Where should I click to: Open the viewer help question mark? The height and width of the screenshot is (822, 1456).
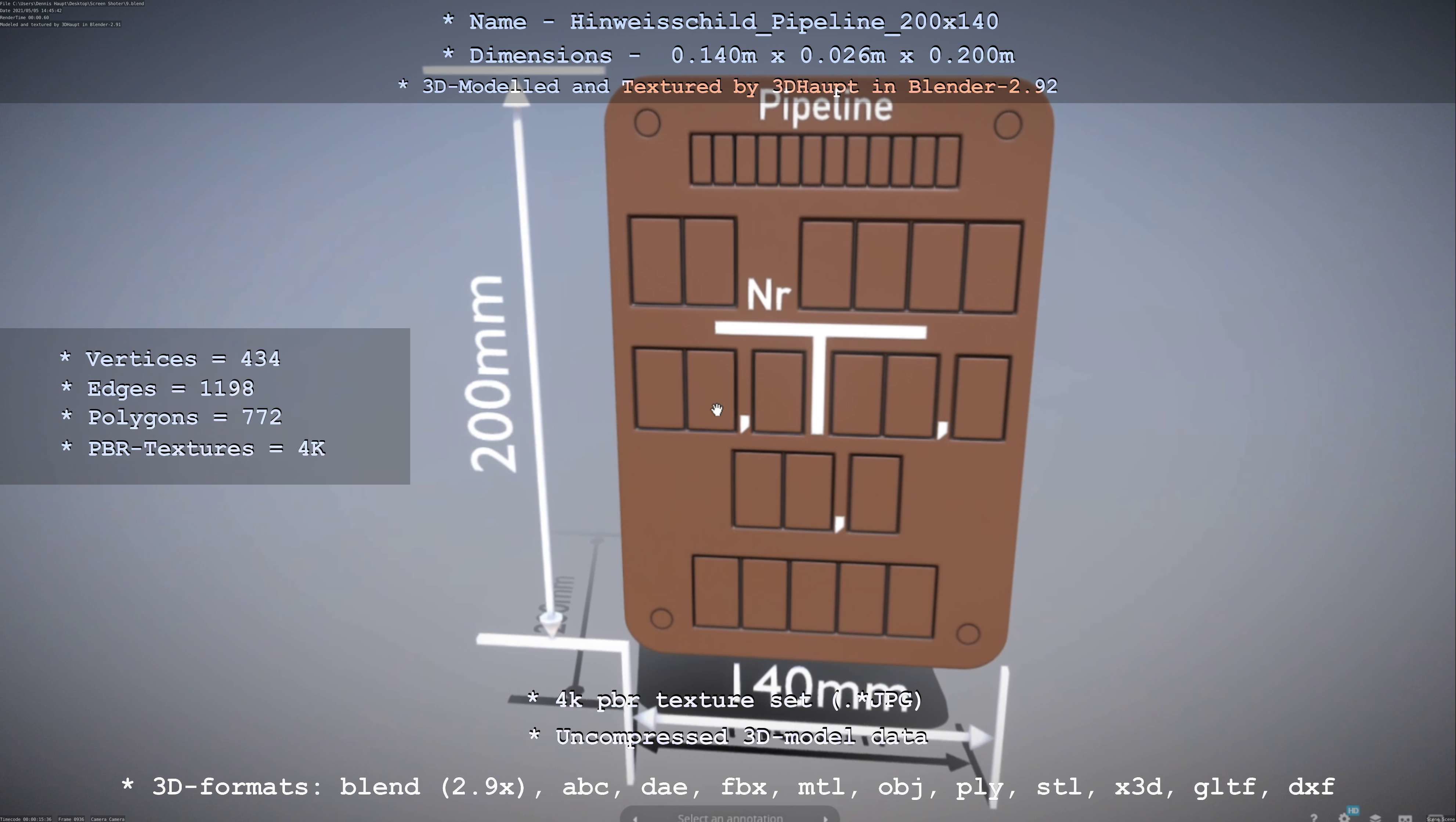click(1314, 818)
